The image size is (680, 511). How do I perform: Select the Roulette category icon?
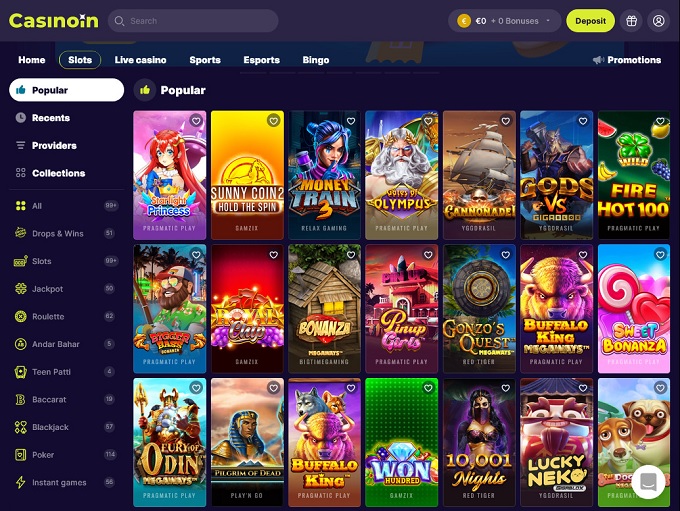tap(20, 316)
